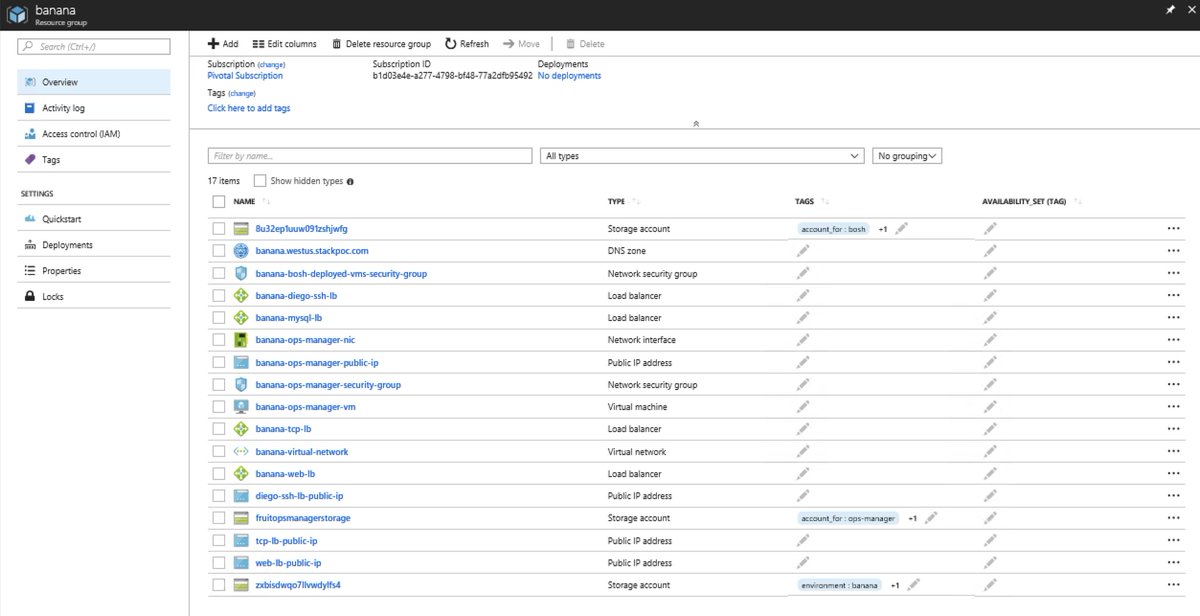This screenshot has height=616, width=1200.
Task: Open Locks under Settings
Action: (x=94, y=297)
